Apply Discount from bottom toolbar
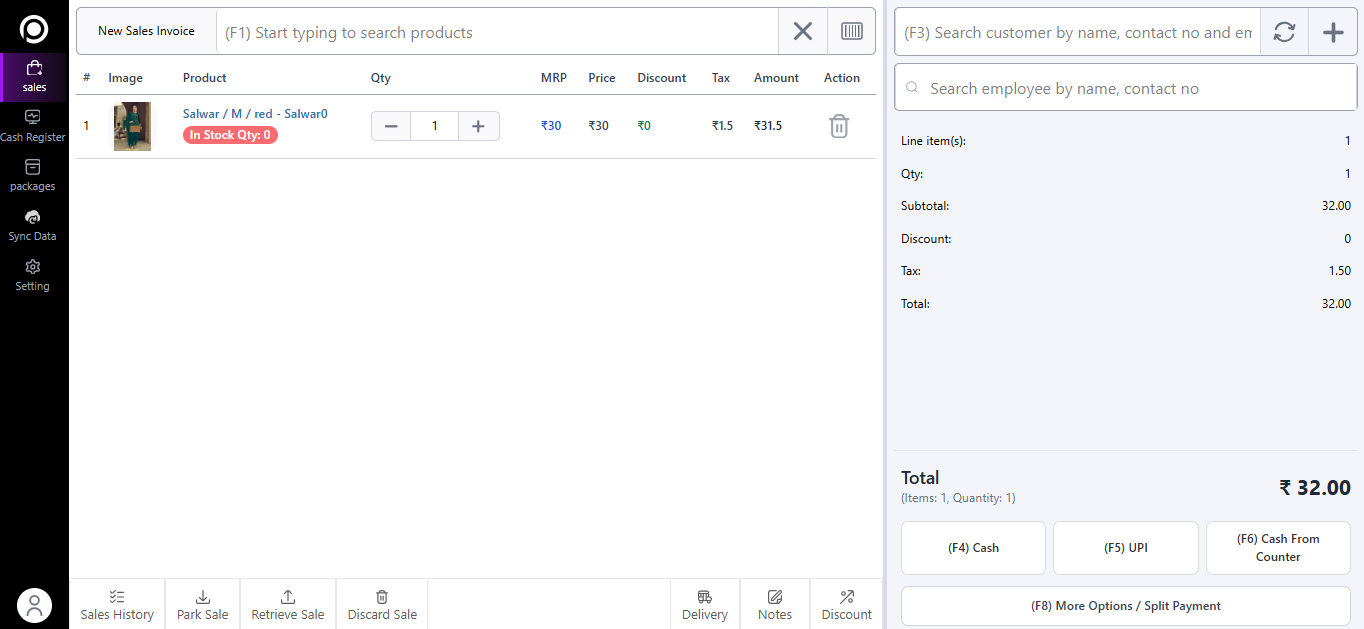Image resolution: width=1364 pixels, height=629 pixels. 846,605
